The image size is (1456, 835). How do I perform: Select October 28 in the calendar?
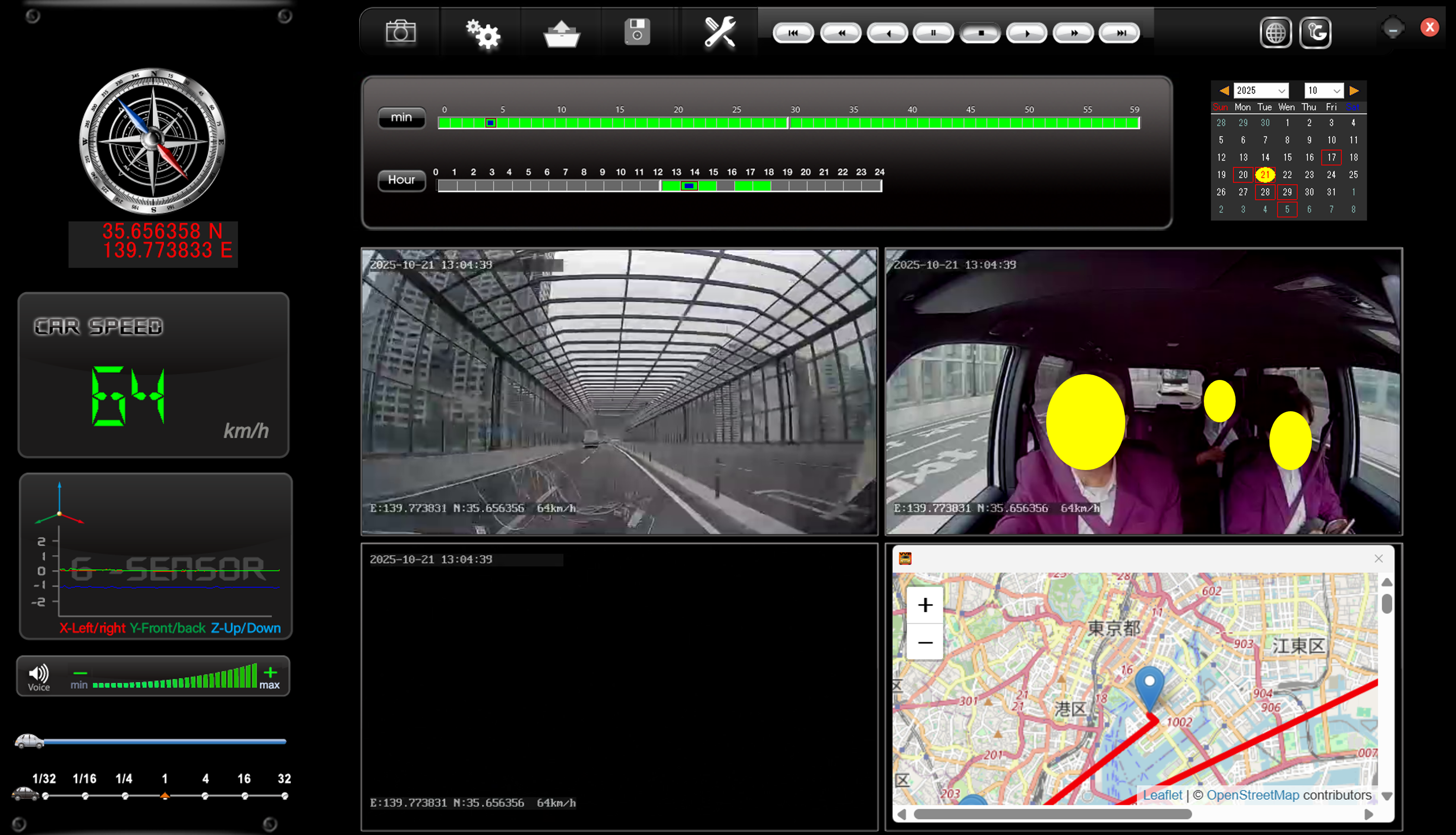coord(1265,192)
